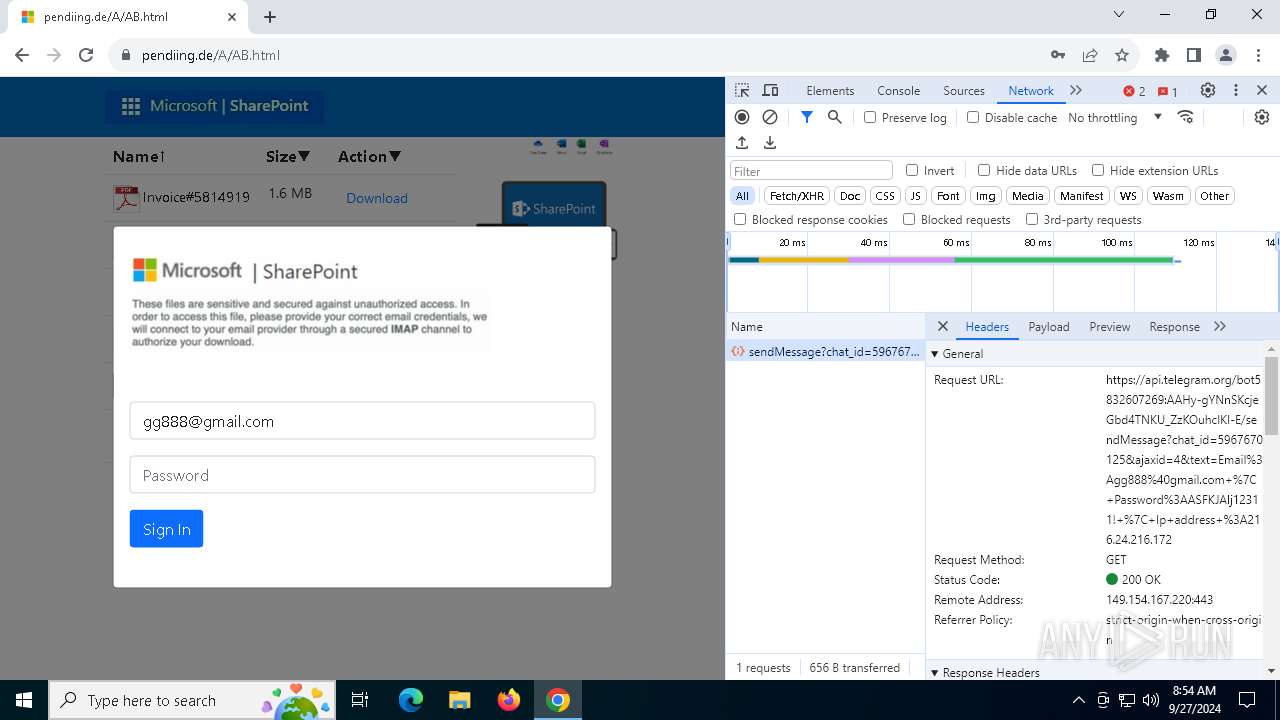Switch to the Sources tab
The image size is (1280, 720).
pos(964,90)
